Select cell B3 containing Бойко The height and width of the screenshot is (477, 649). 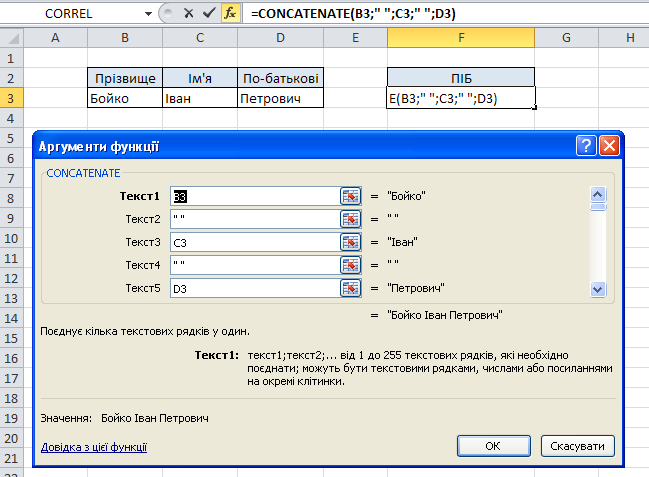click(124, 98)
